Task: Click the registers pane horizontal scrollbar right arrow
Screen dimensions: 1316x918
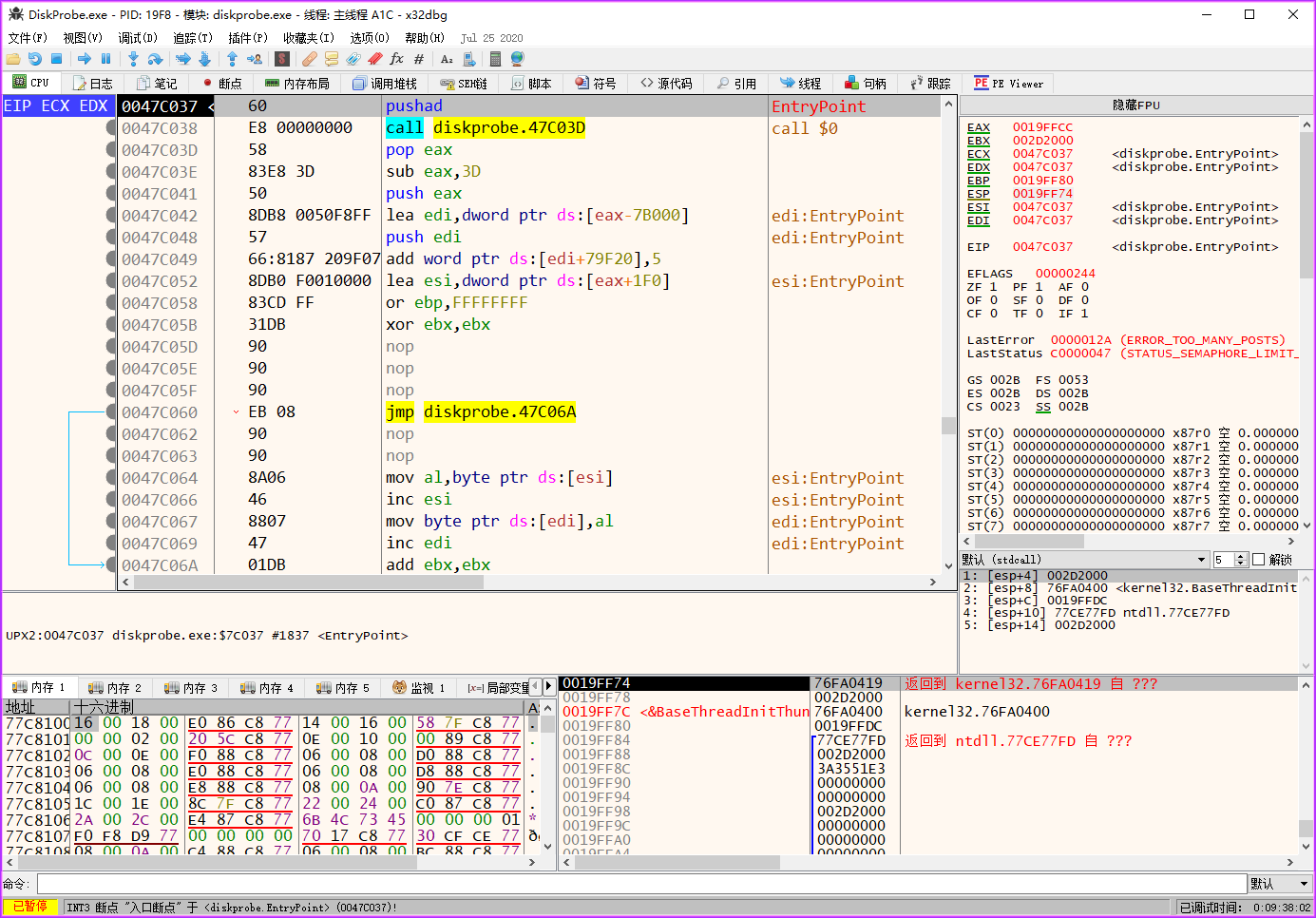Action: [x=1292, y=541]
